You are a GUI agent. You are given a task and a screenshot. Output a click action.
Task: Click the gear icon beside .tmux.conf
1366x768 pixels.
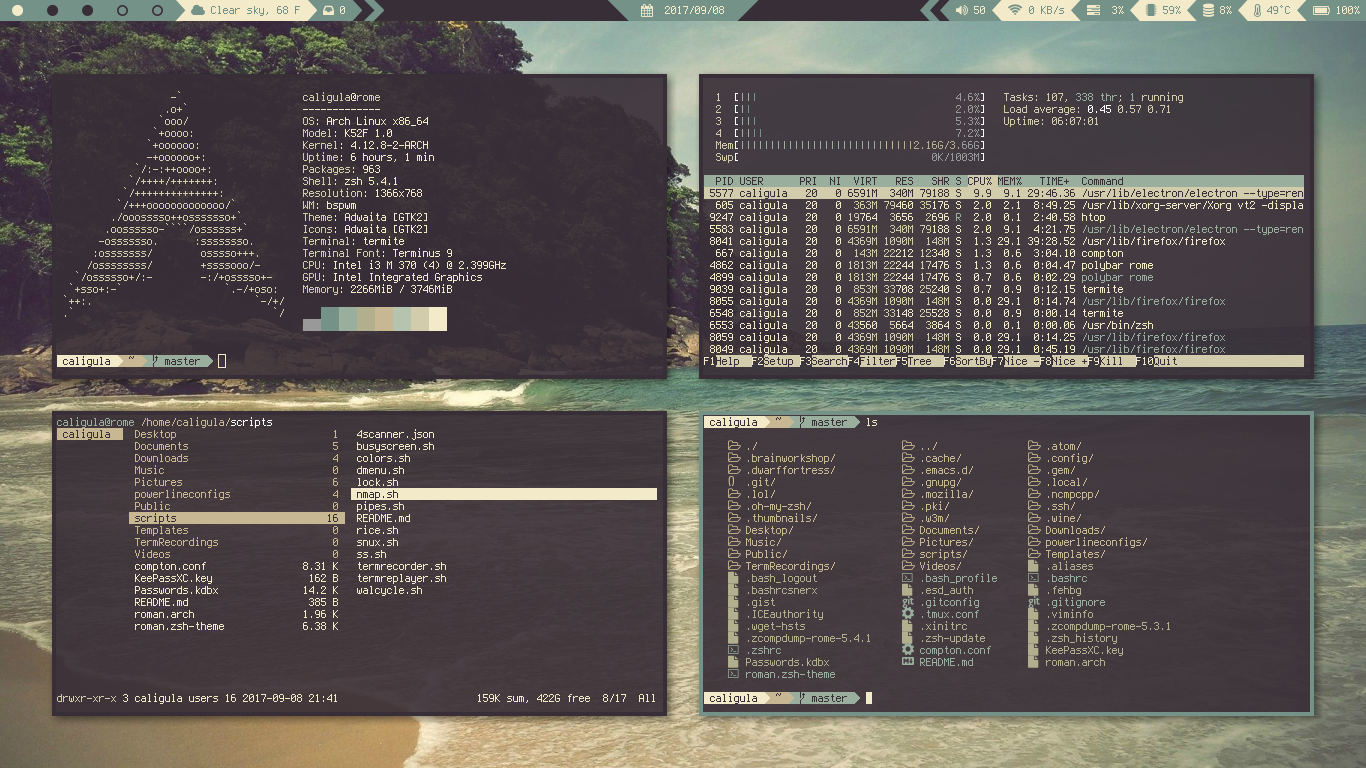pos(907,614)
